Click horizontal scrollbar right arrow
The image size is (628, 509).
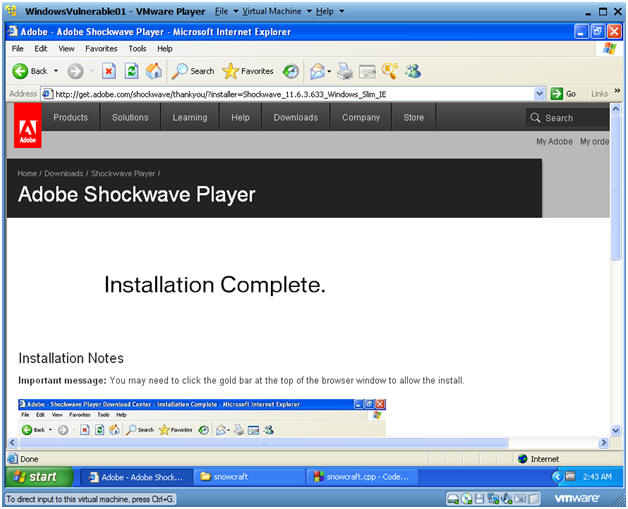pyautogui.click(x=603, y=443)
